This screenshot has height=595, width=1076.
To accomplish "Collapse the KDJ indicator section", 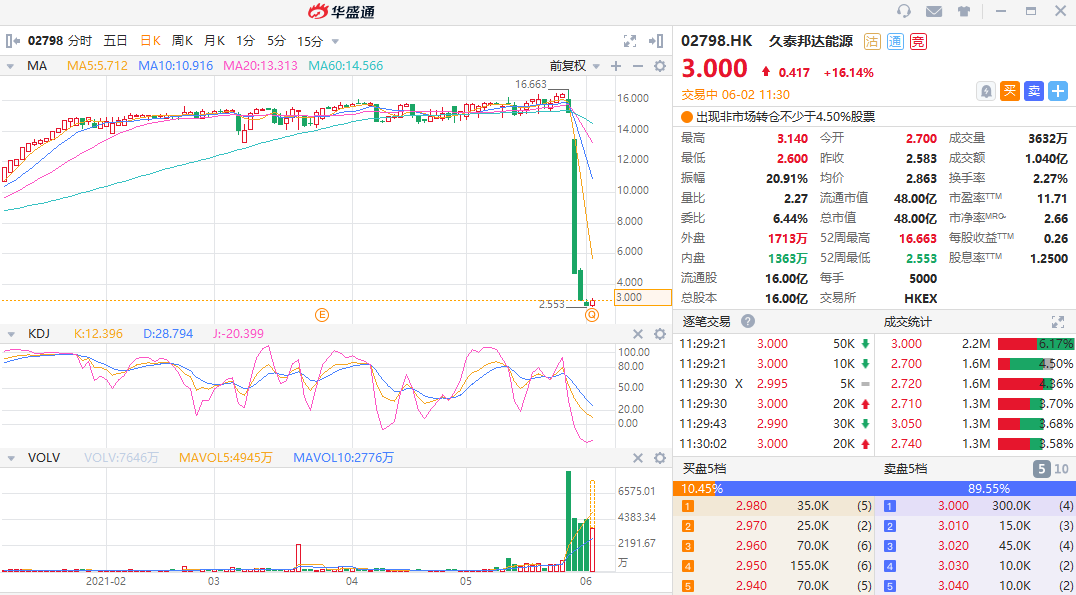I will (11, 334).
